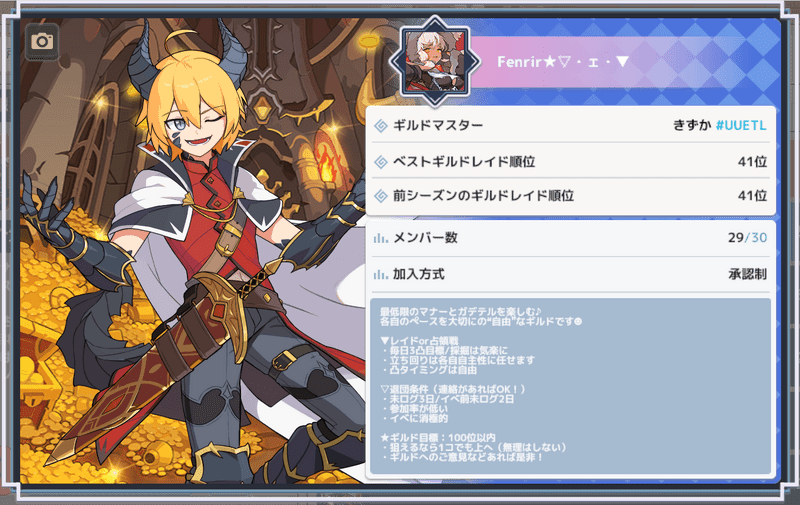Click the diamond icon beside 前シーズンのギルドレイド順位
The image size is (800, 505).
(381, 196)
